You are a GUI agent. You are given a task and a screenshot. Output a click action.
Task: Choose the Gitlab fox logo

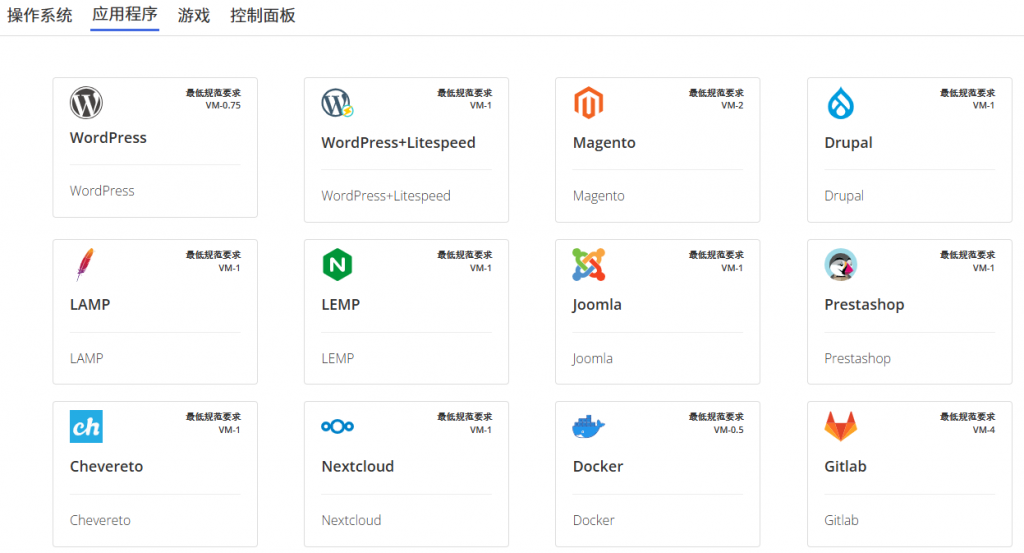840,427
